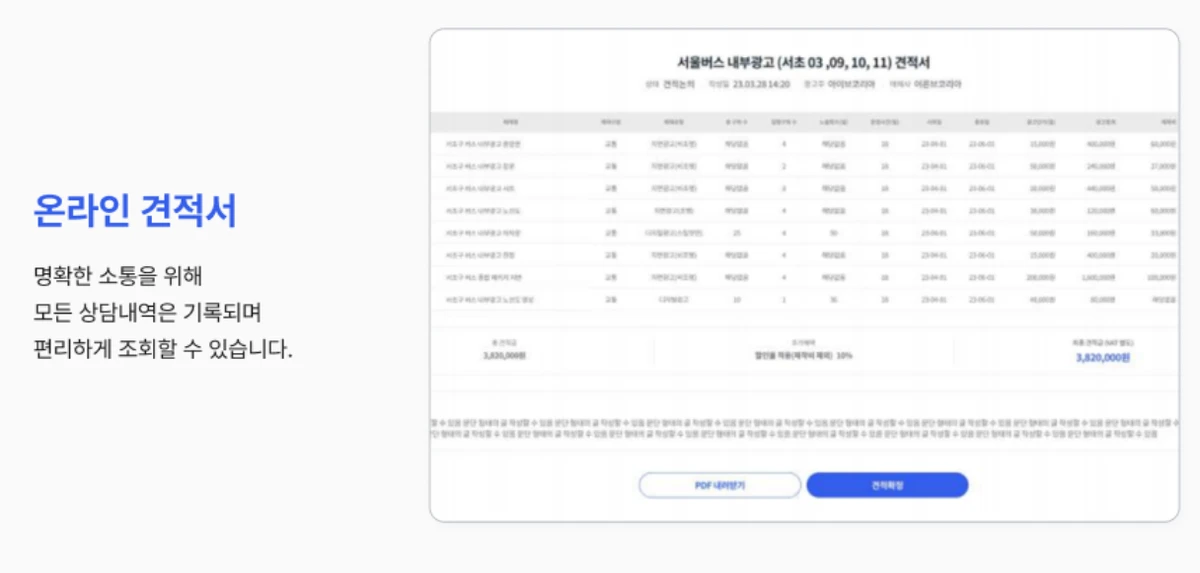Image resolution: width=1200 pixels, height=573 pixels.
Task: Click the 편리하게 조회할 수 있습니다 line
Action: [162, 351]
